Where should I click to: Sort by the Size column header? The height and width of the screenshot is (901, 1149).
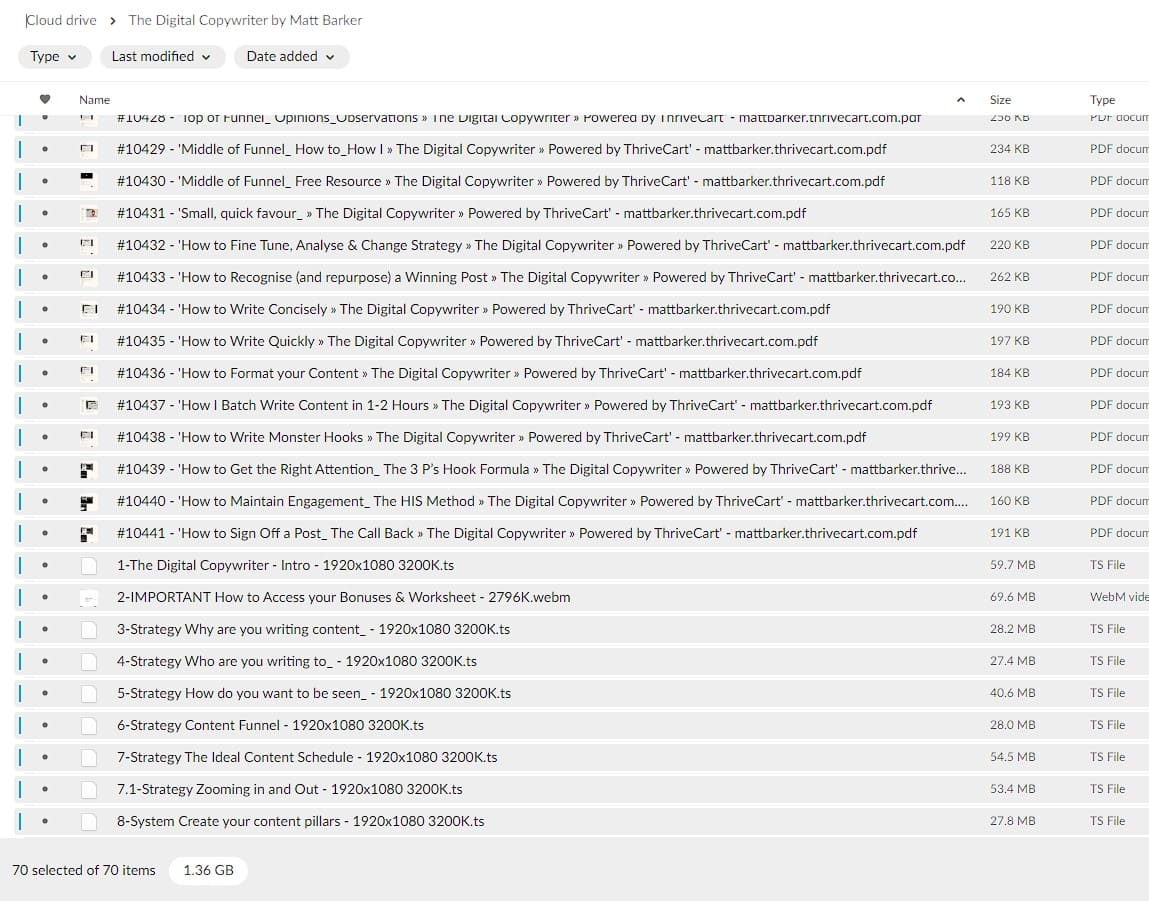(x=1000, y=99)
